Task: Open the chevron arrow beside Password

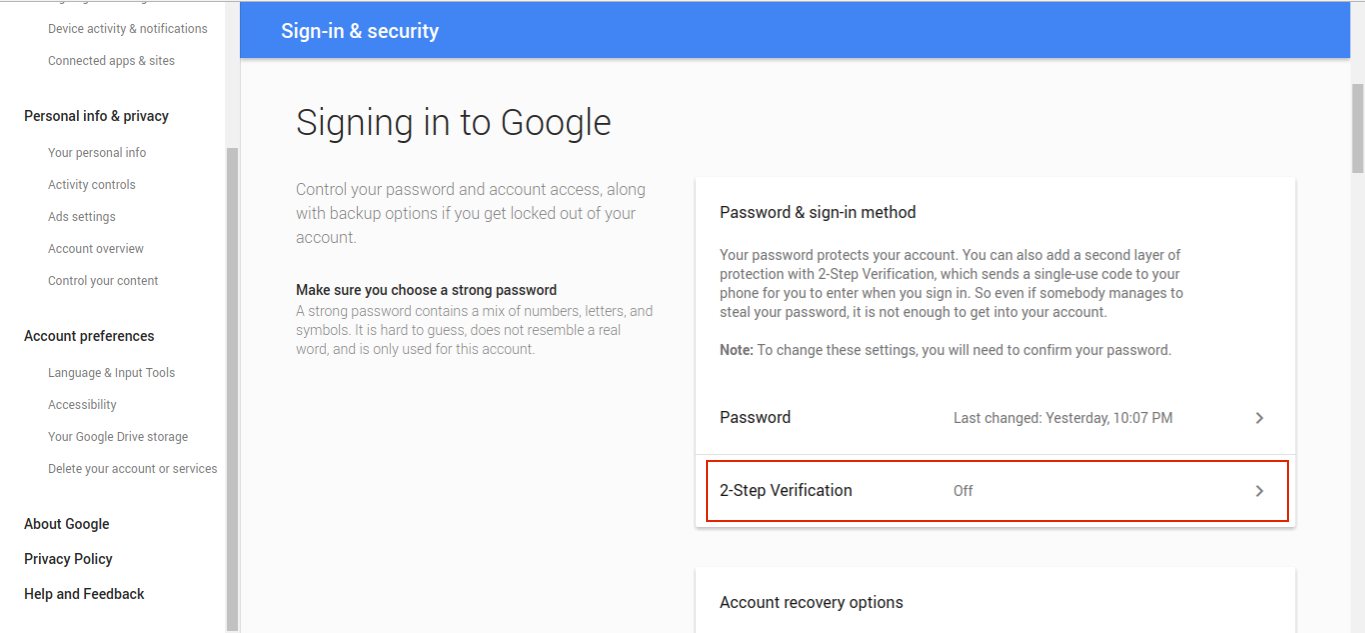Action: pyautogui.click(x=1259, y=418)
